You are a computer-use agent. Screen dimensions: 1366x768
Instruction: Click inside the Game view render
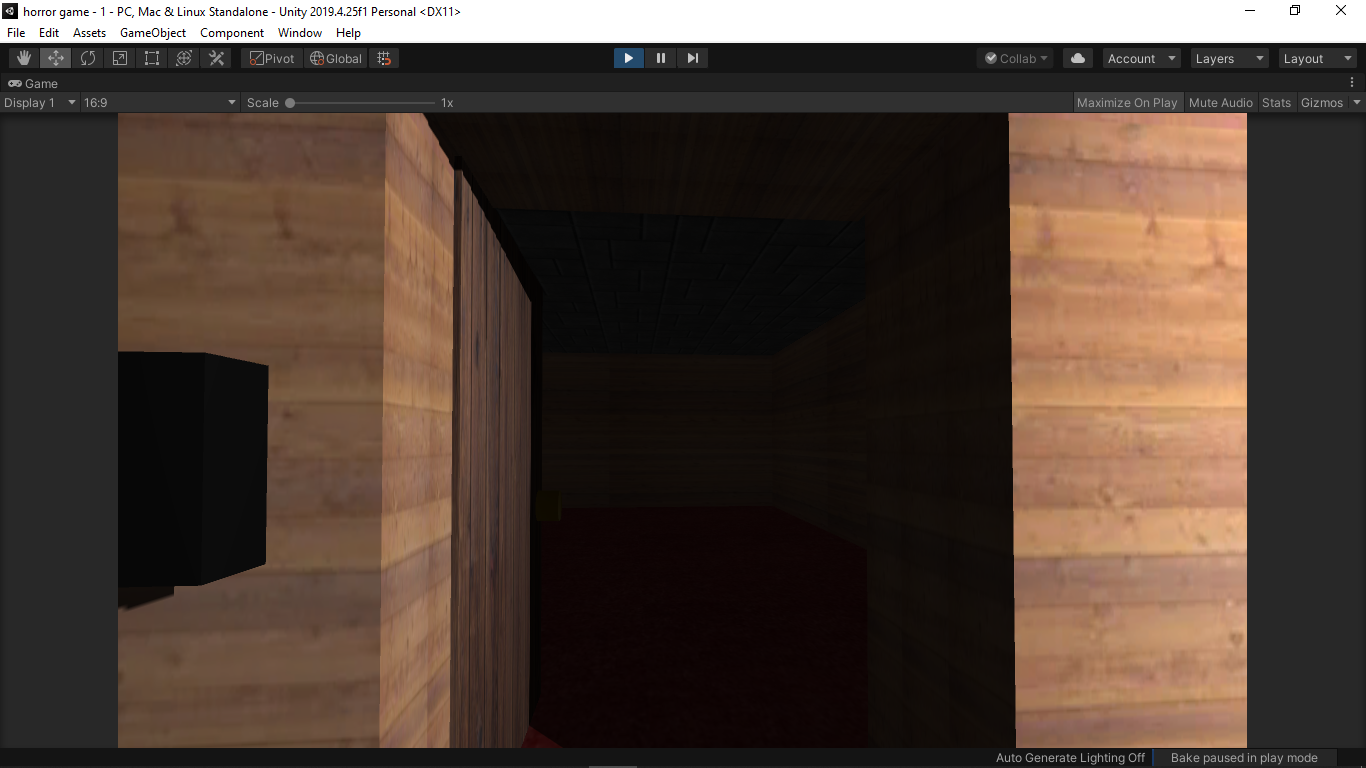click(x=682, y=430)
